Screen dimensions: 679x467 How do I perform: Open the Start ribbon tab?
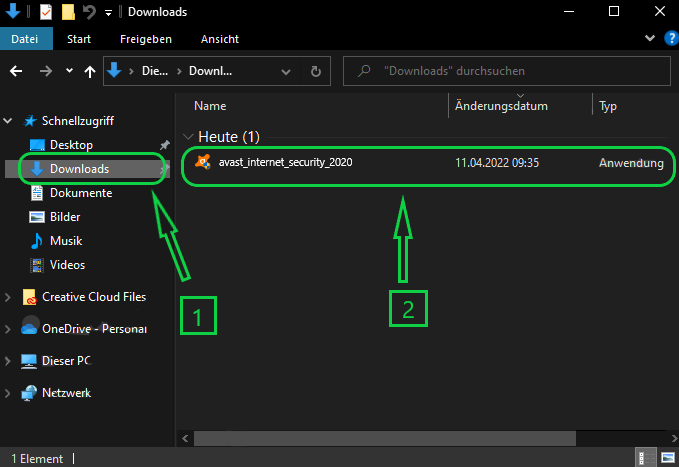(79, 39)
